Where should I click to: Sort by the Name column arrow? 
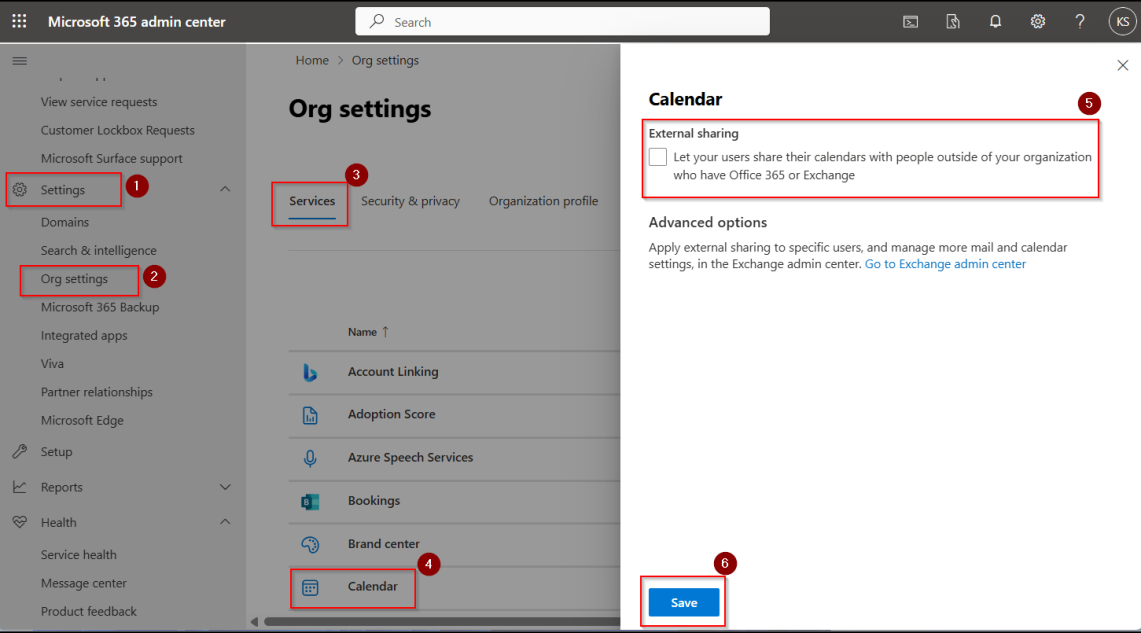point(386,332)
